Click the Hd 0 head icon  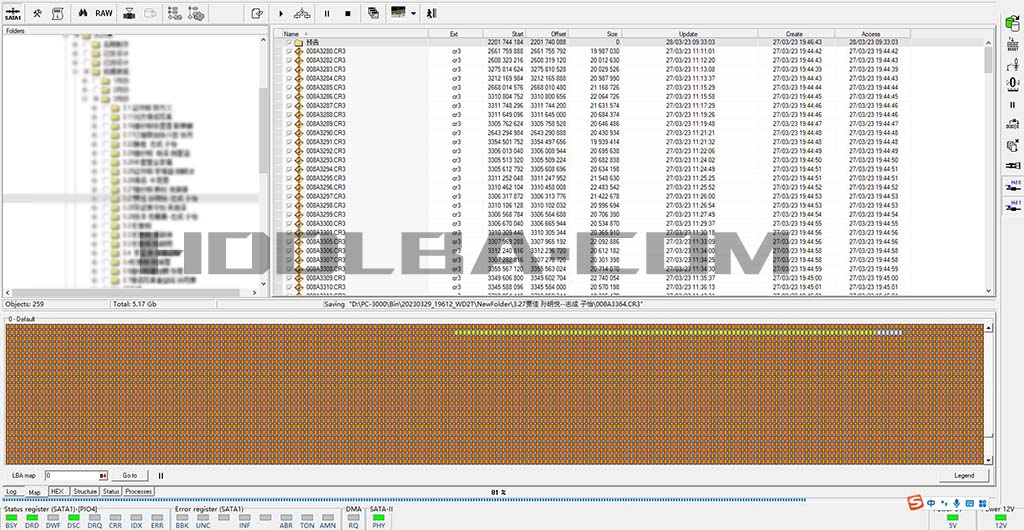(x=1013, y=185)
